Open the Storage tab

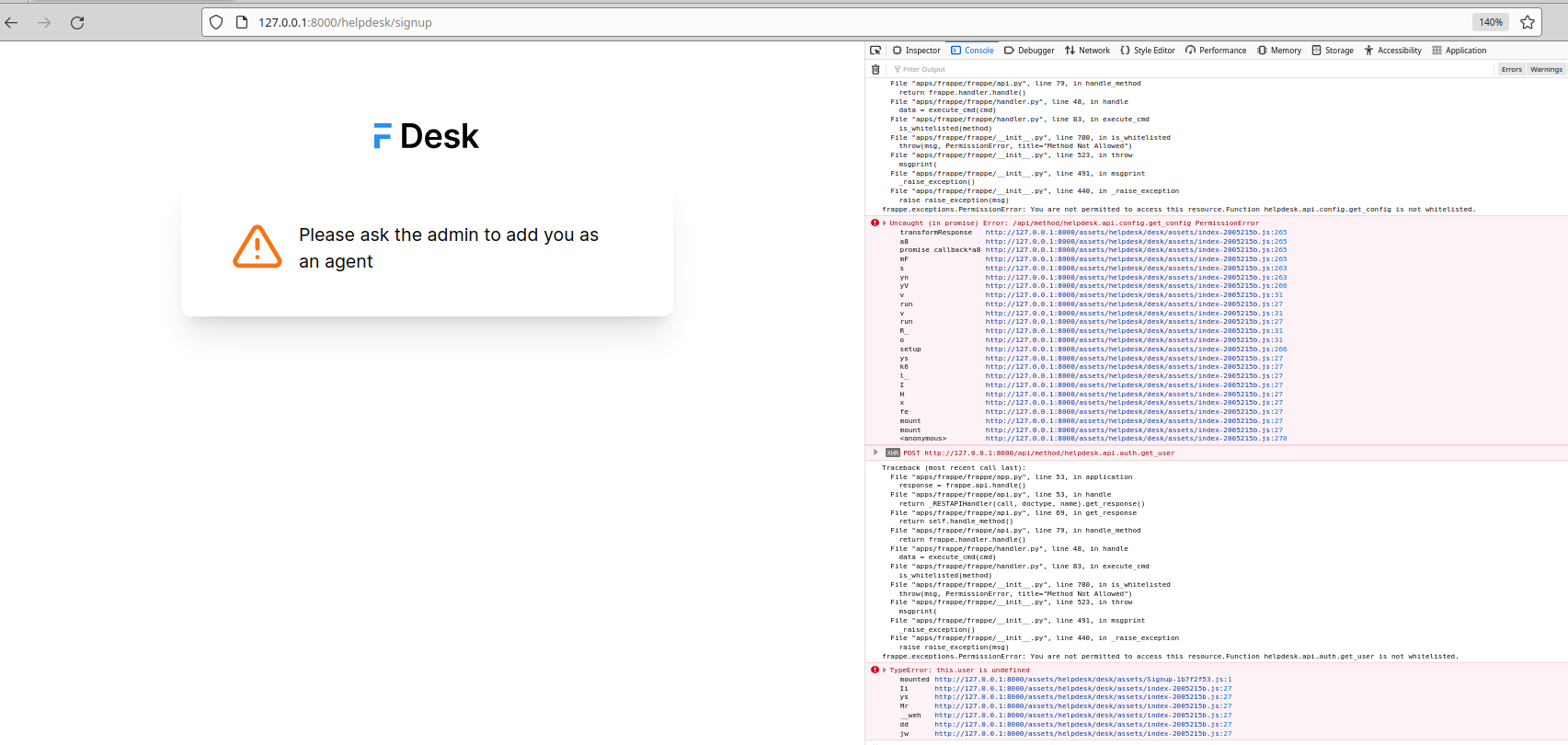point(1333,51)
